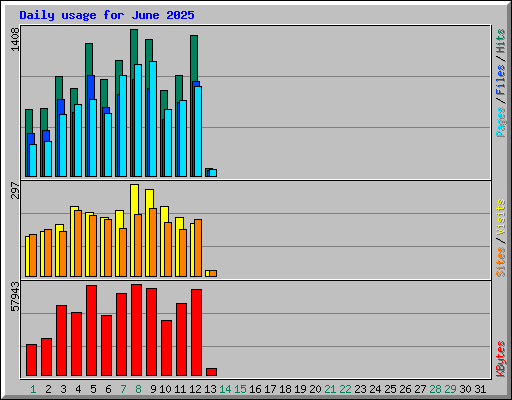The height and width of the screenshot is (400, 512).
Task: Click the day 31 axis label
Action: [480, 389]
